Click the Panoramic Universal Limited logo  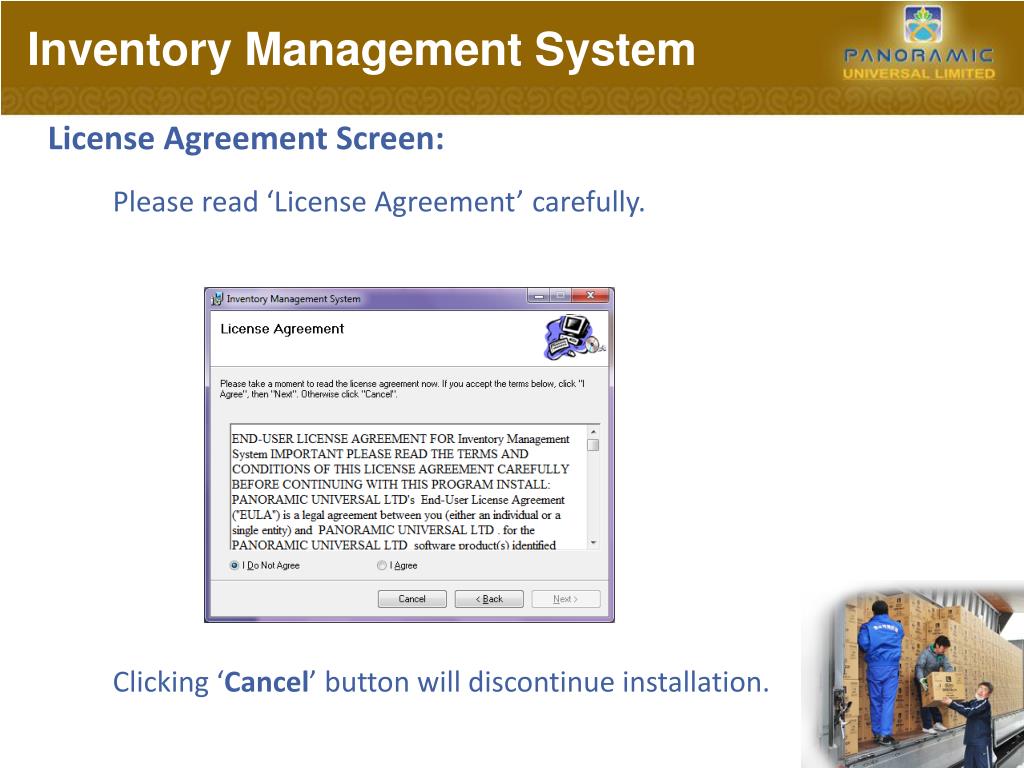click(919, 43)
